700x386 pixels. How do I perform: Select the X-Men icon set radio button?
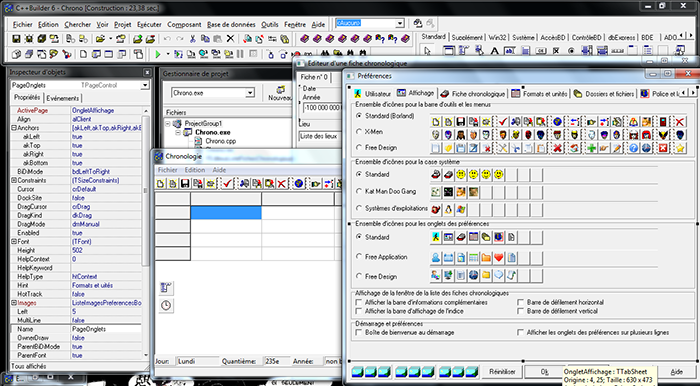click(x=358, y=132)
